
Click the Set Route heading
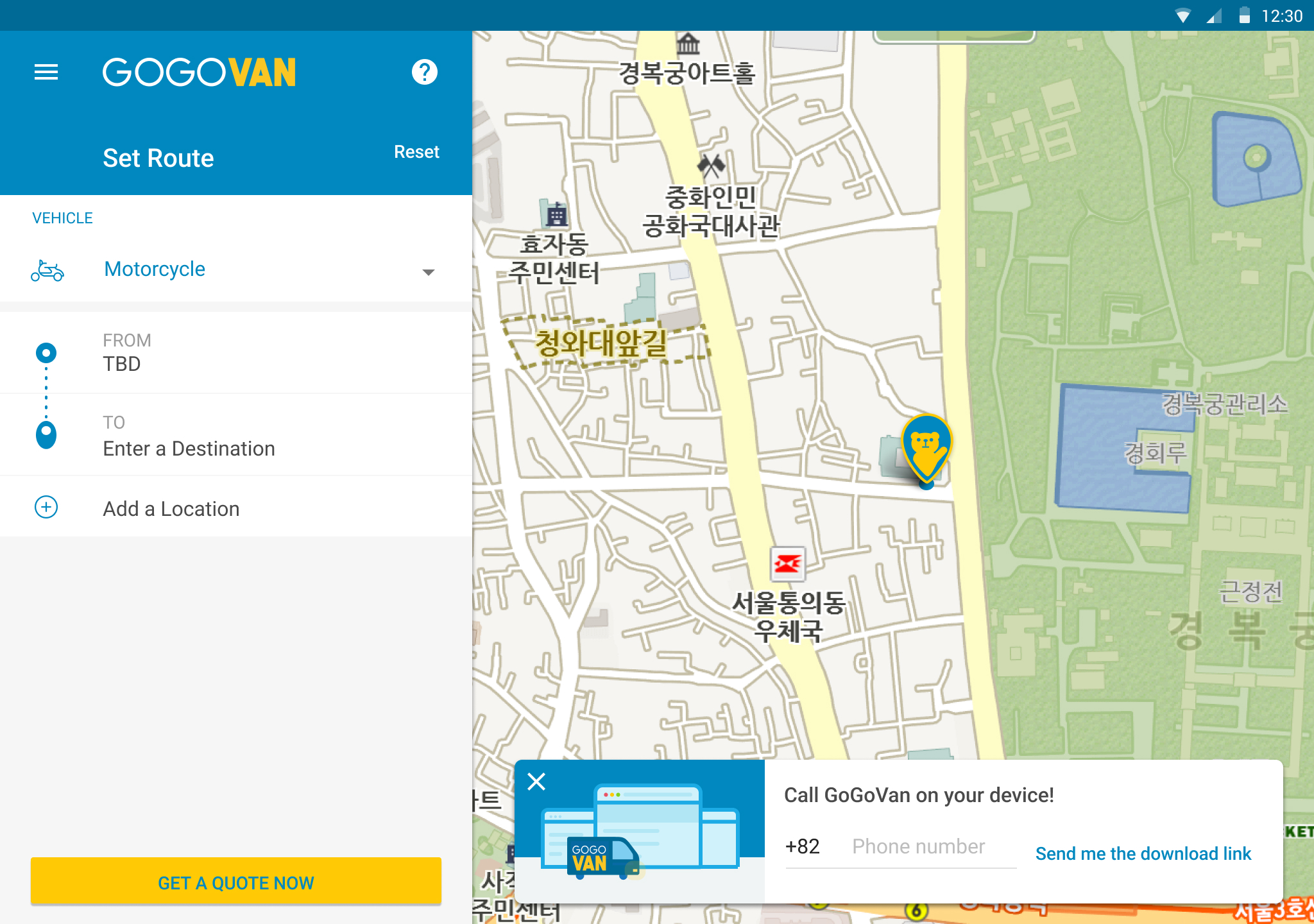coord(158,158)
